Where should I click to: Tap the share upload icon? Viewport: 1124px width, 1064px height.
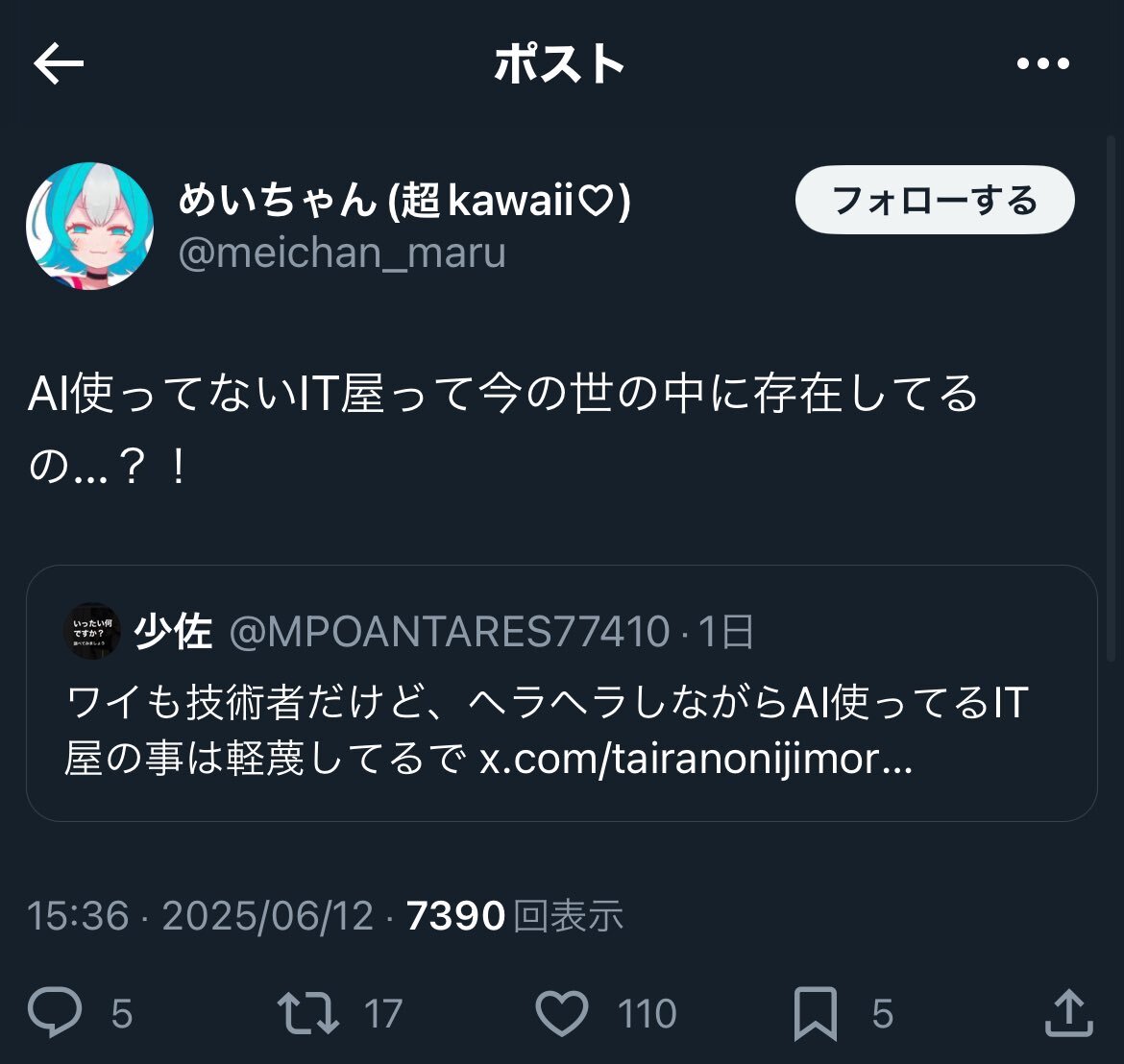tap(1069, 1012)
